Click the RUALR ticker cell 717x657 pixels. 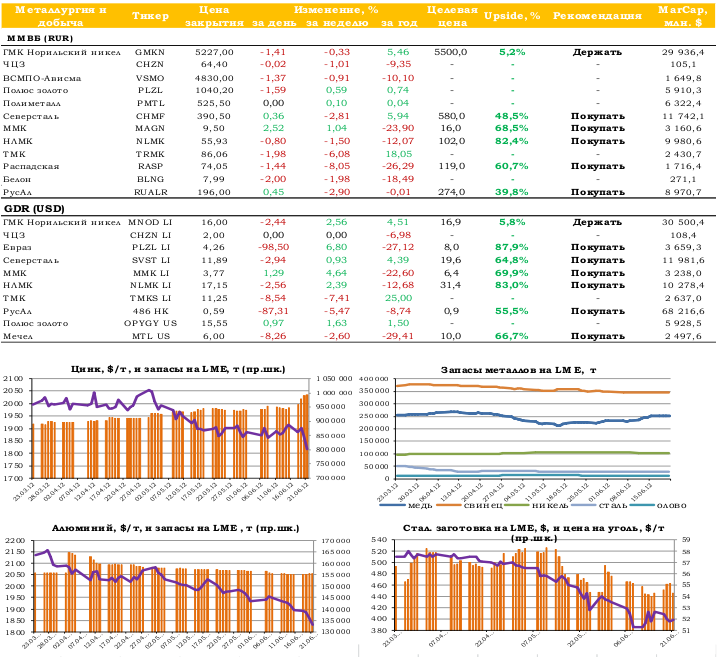tap(150, 192)
